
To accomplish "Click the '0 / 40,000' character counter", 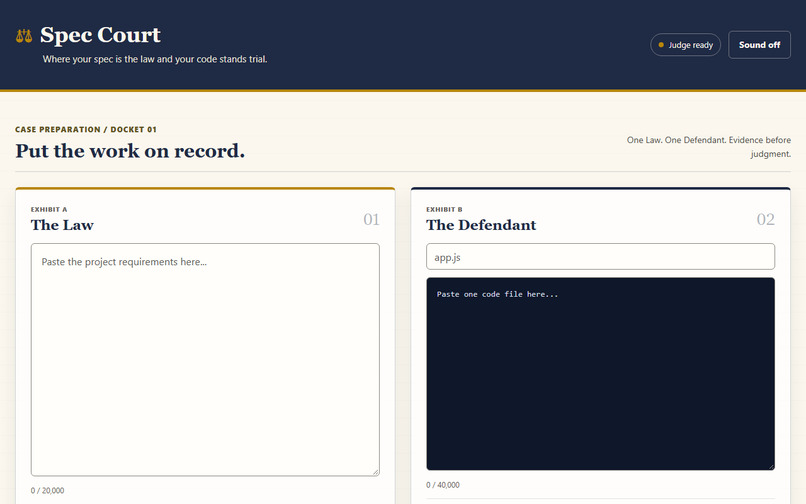I will 443,485.
